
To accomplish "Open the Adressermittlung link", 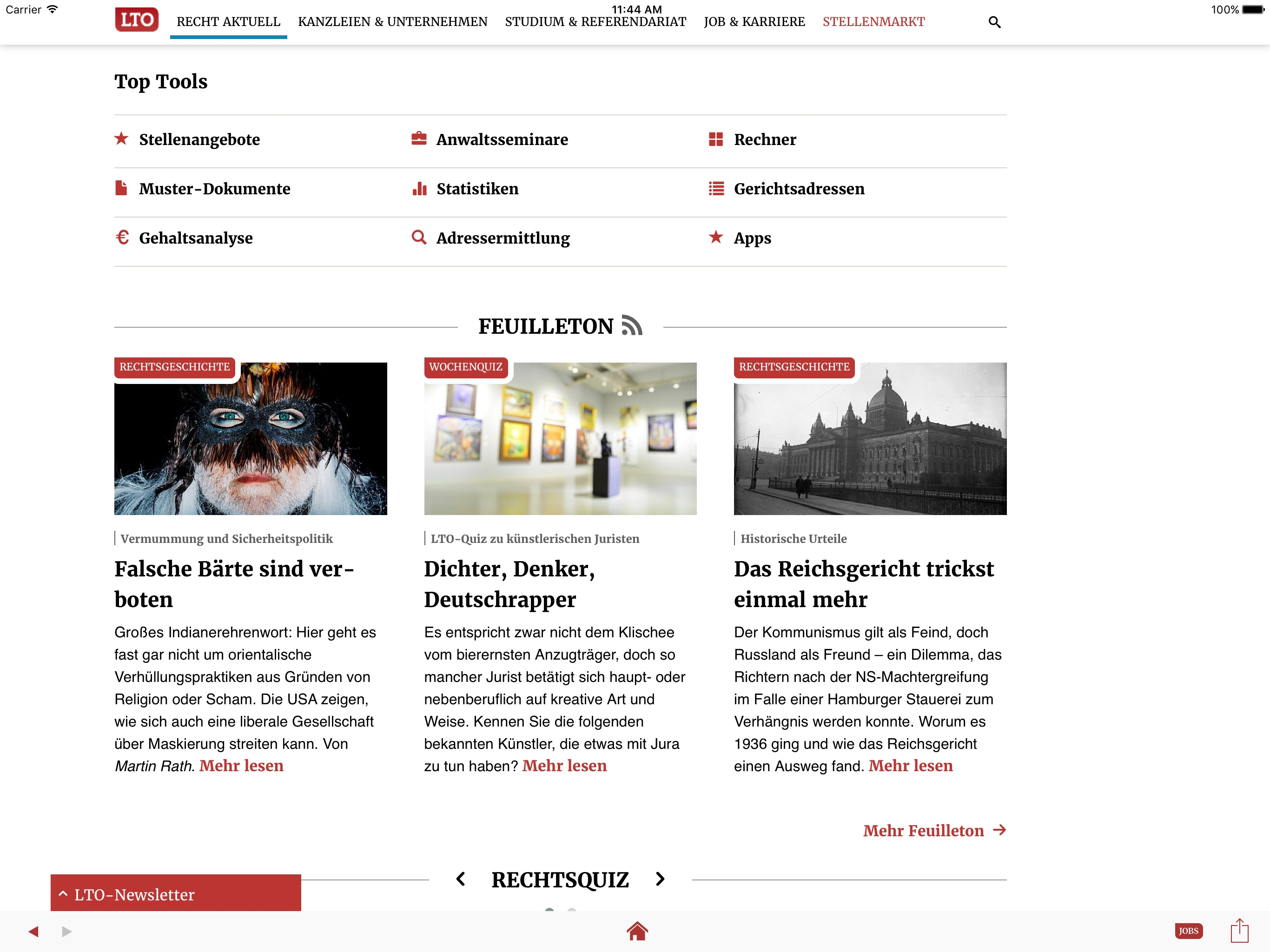I will [x=503, y=238].
